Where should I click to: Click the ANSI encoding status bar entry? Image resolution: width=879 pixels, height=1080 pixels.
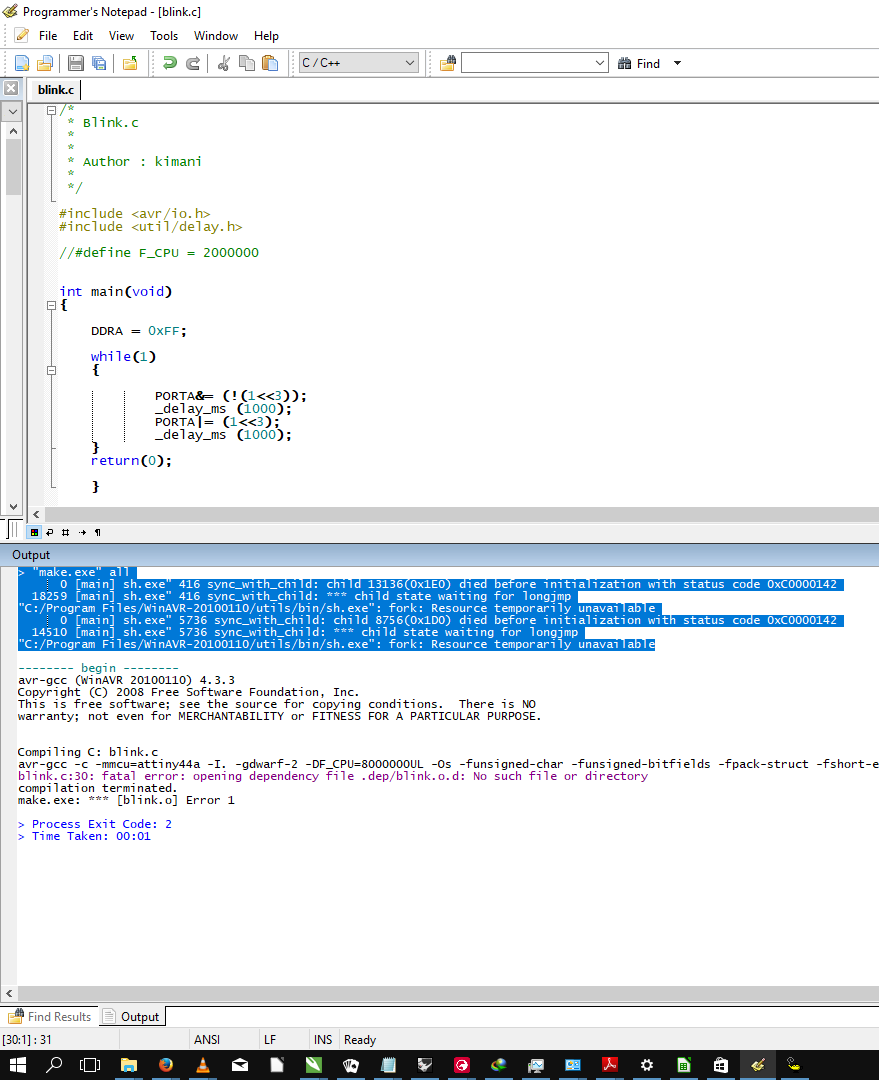point(207,1039)
